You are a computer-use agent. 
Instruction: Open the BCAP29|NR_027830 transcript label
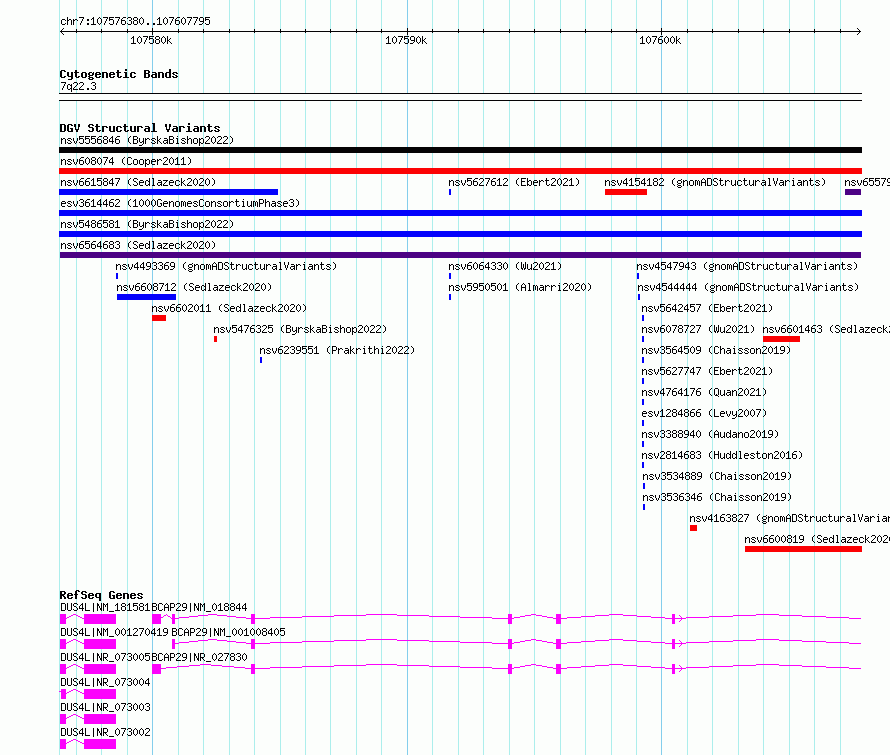199,657
